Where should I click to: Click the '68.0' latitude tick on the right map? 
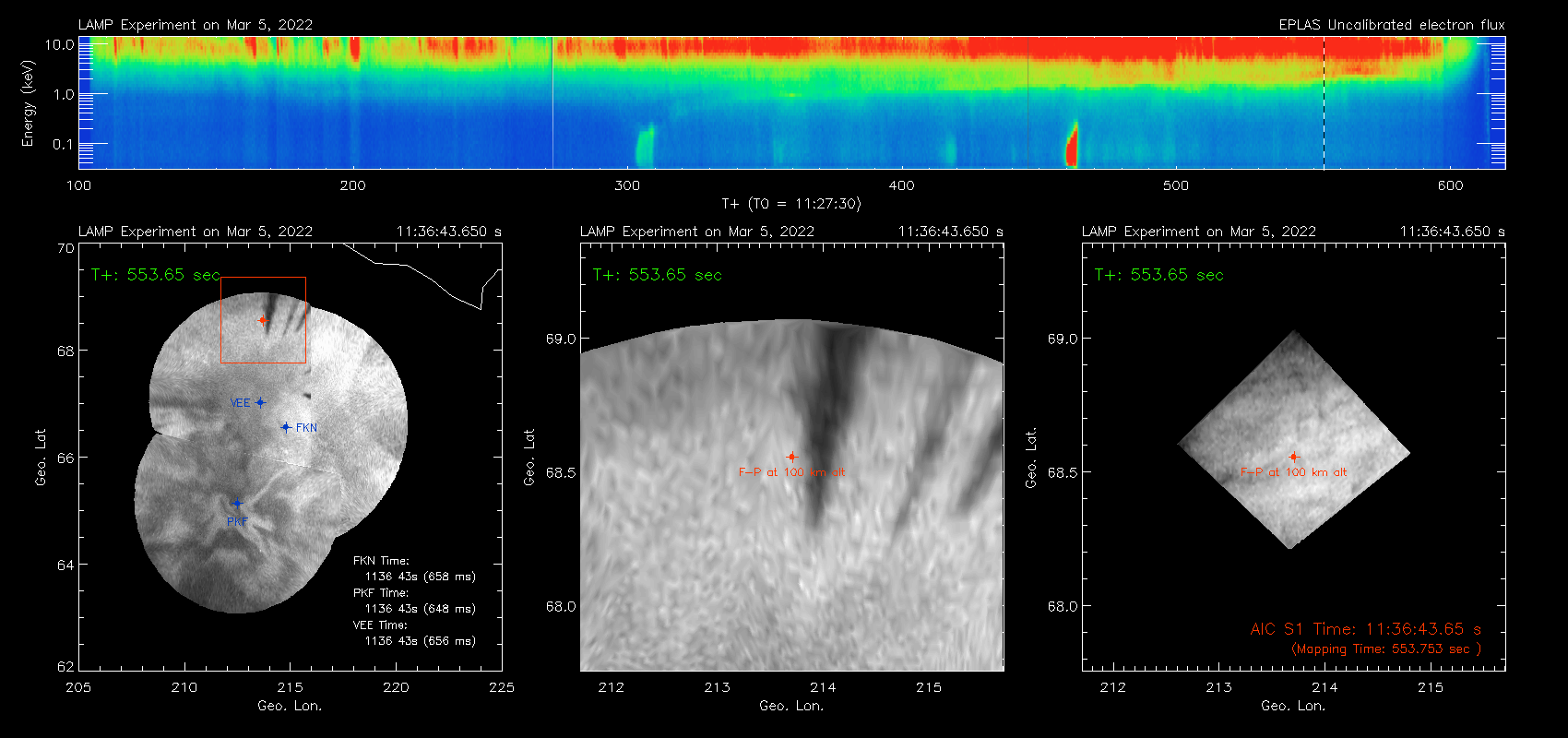click(x=1063, y=606)
